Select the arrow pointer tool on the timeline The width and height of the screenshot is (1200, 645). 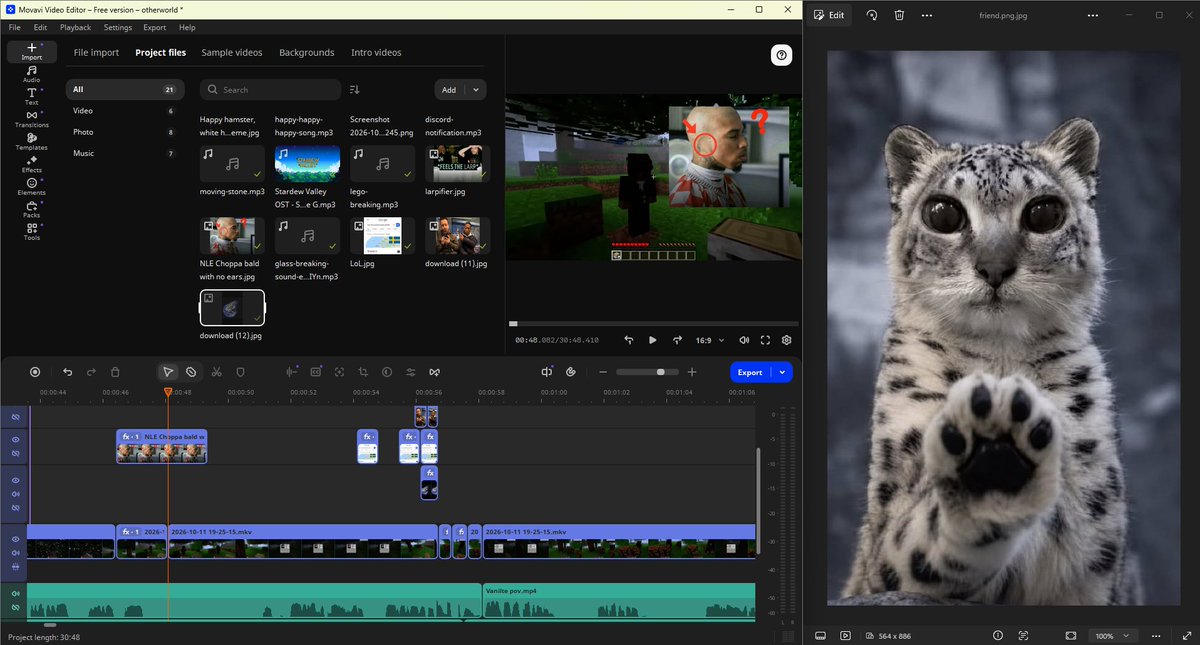[168, 372]
